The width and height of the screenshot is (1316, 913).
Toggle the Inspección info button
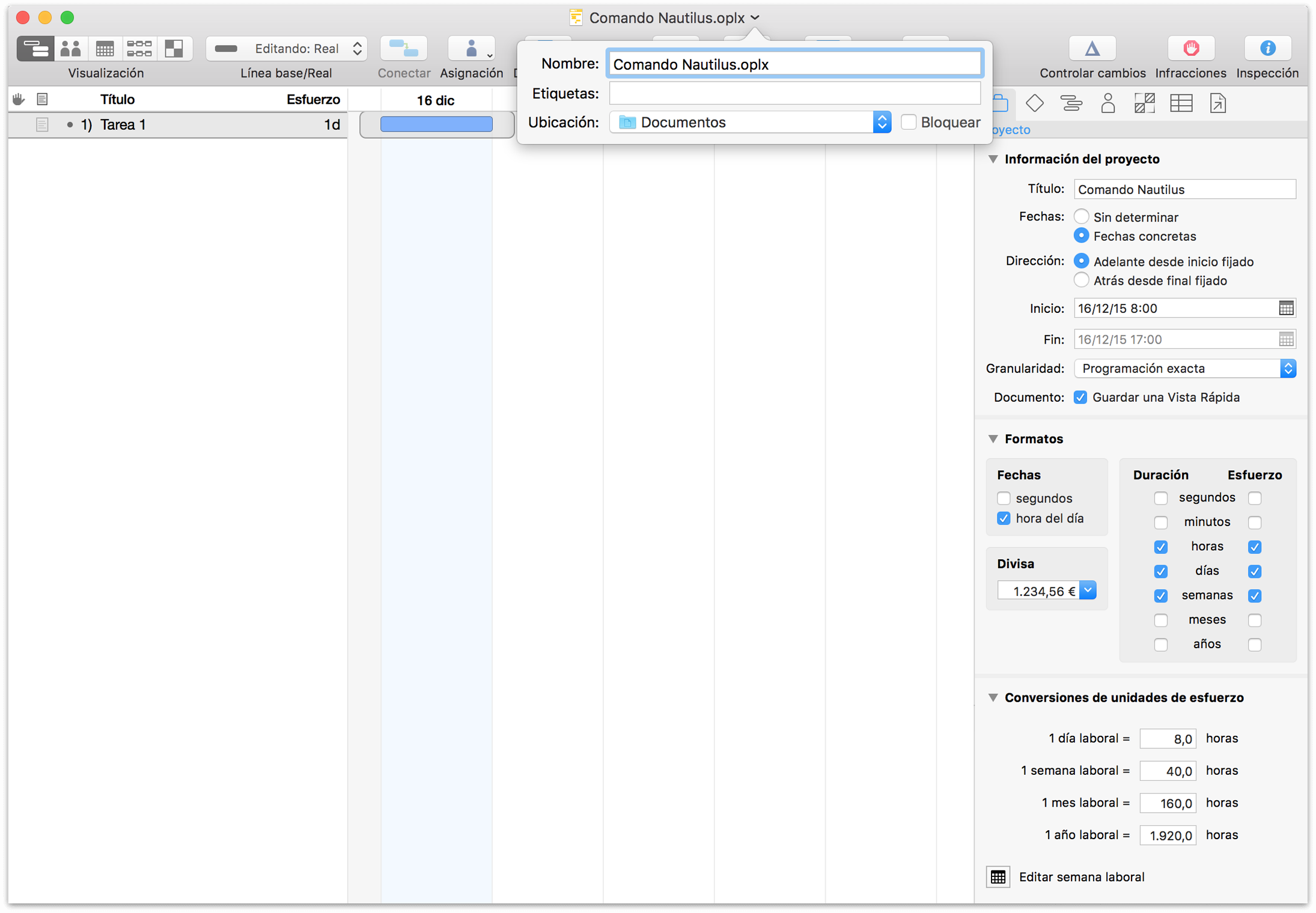tap(1267, 48)
